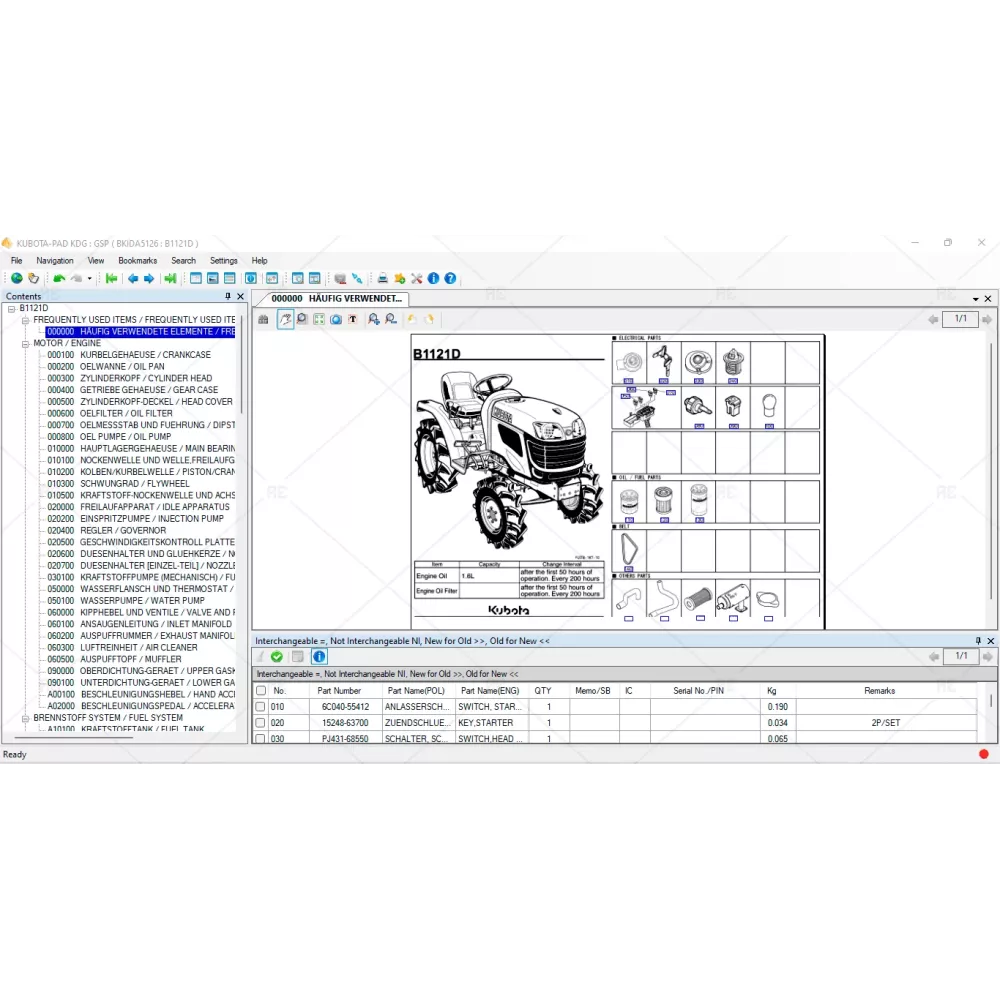Click the blue info icon in parts panel
Viewport: 1000px width, 1000px height.
tap(319, 657)
